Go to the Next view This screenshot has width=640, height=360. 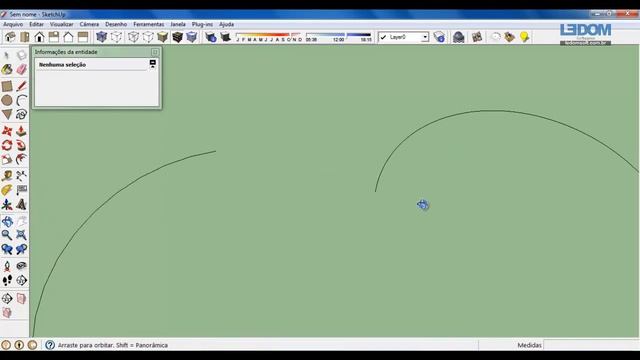(21, 249)
